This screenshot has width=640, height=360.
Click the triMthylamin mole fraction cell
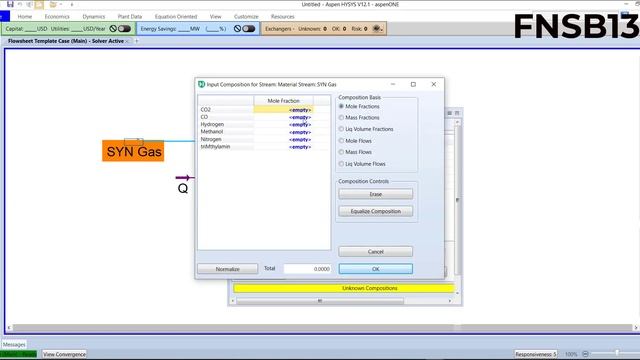click(283, 147)
